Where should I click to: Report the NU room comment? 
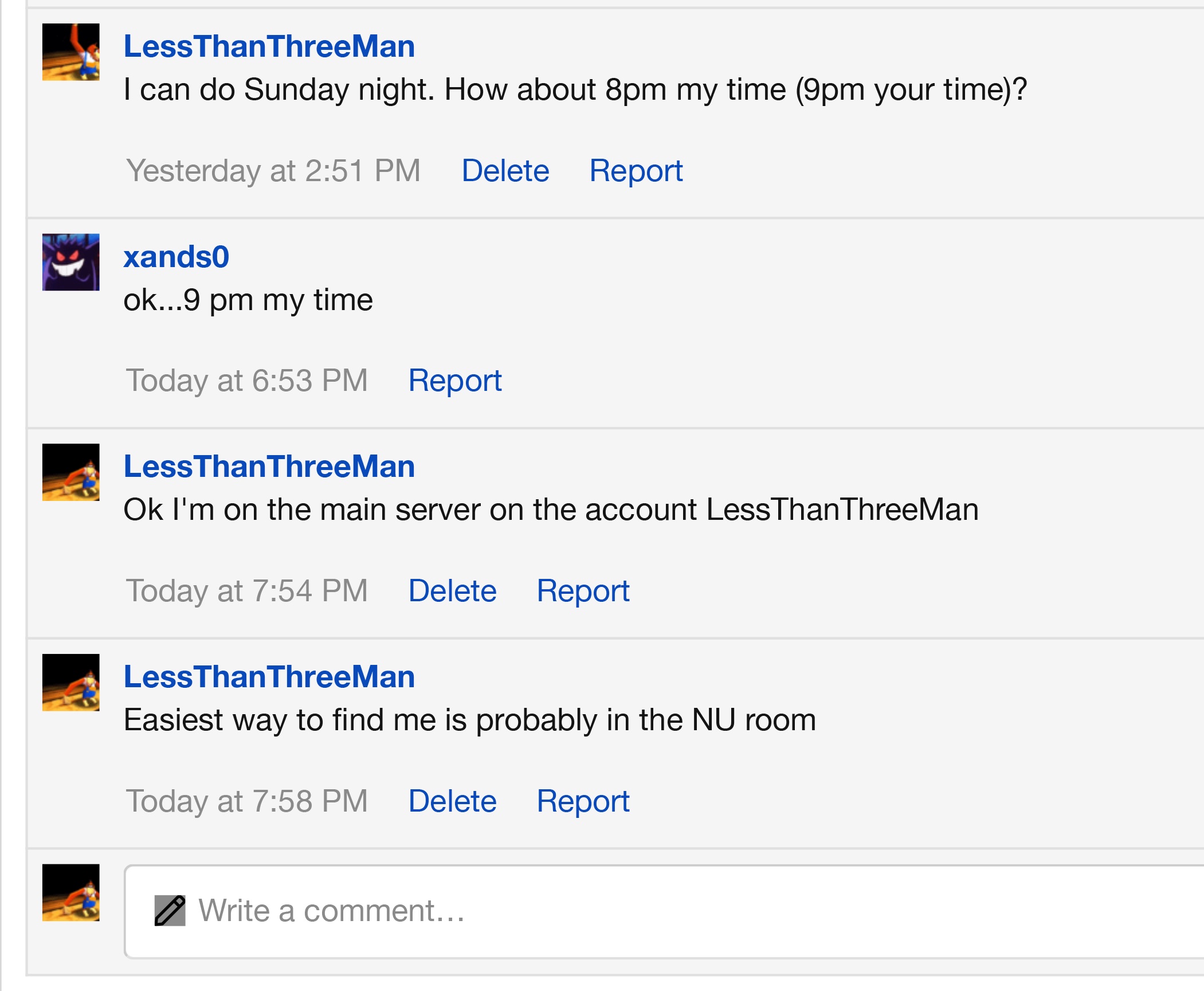pyautogui.click(x=583, y=801)
